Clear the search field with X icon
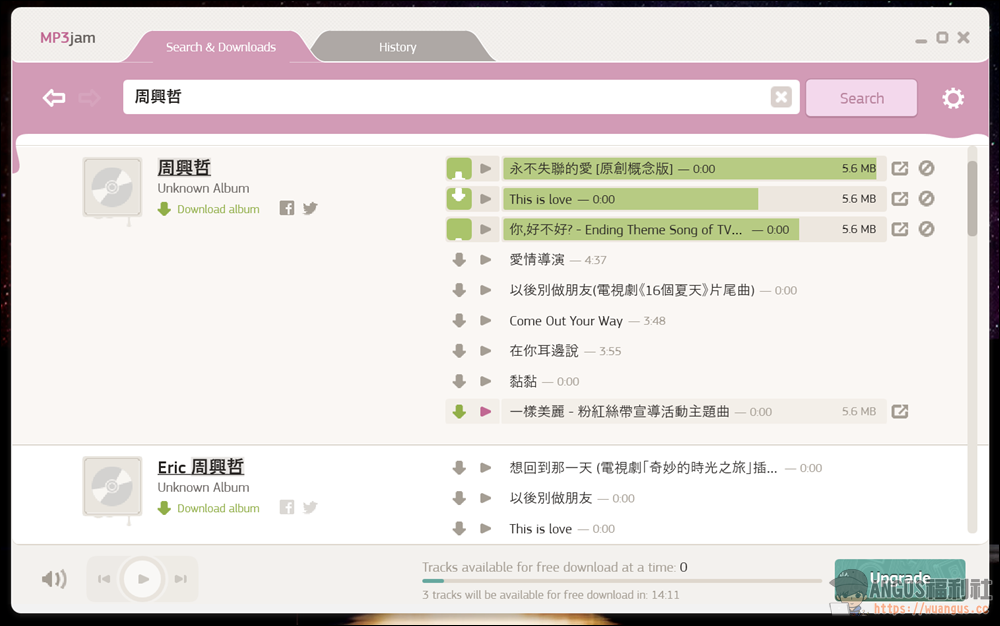 [781, 97]
